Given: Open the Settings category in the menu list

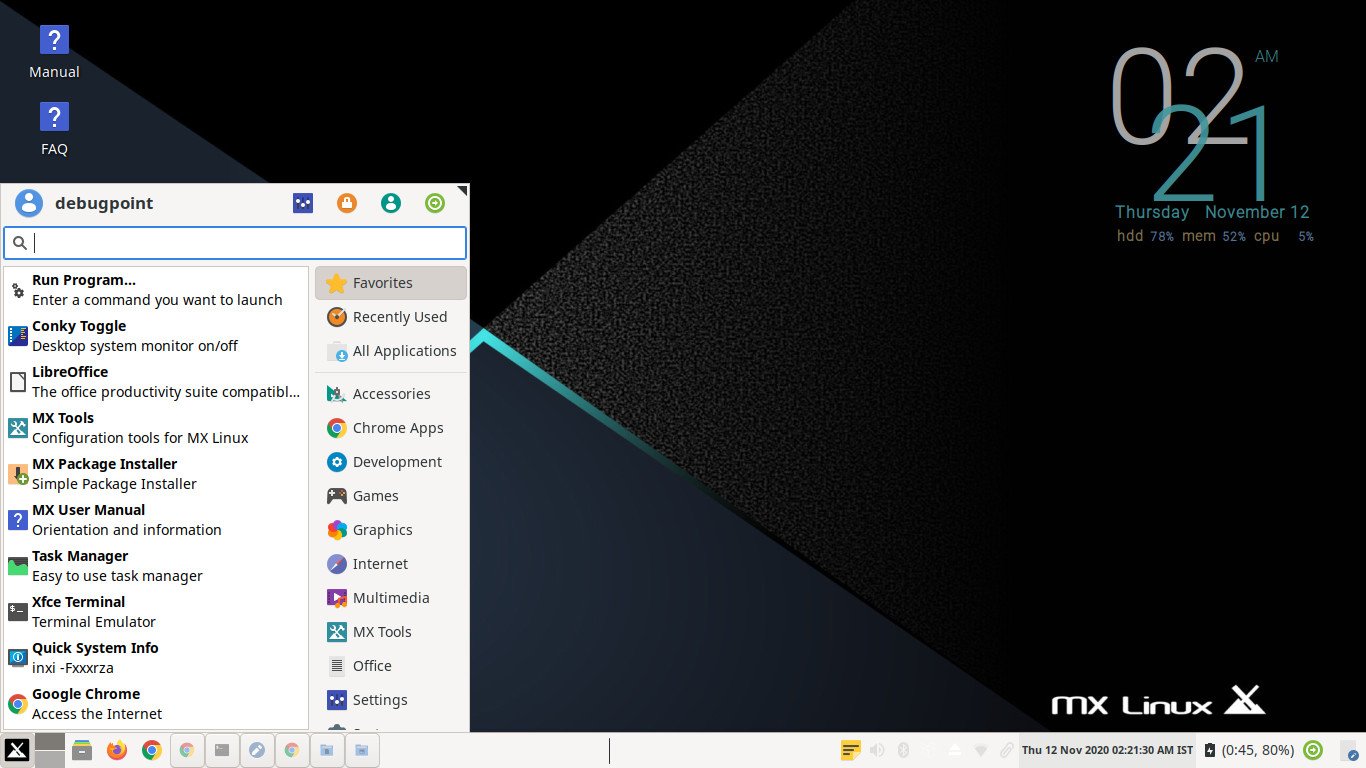Looking at the screenshot, I should [391, 700].
